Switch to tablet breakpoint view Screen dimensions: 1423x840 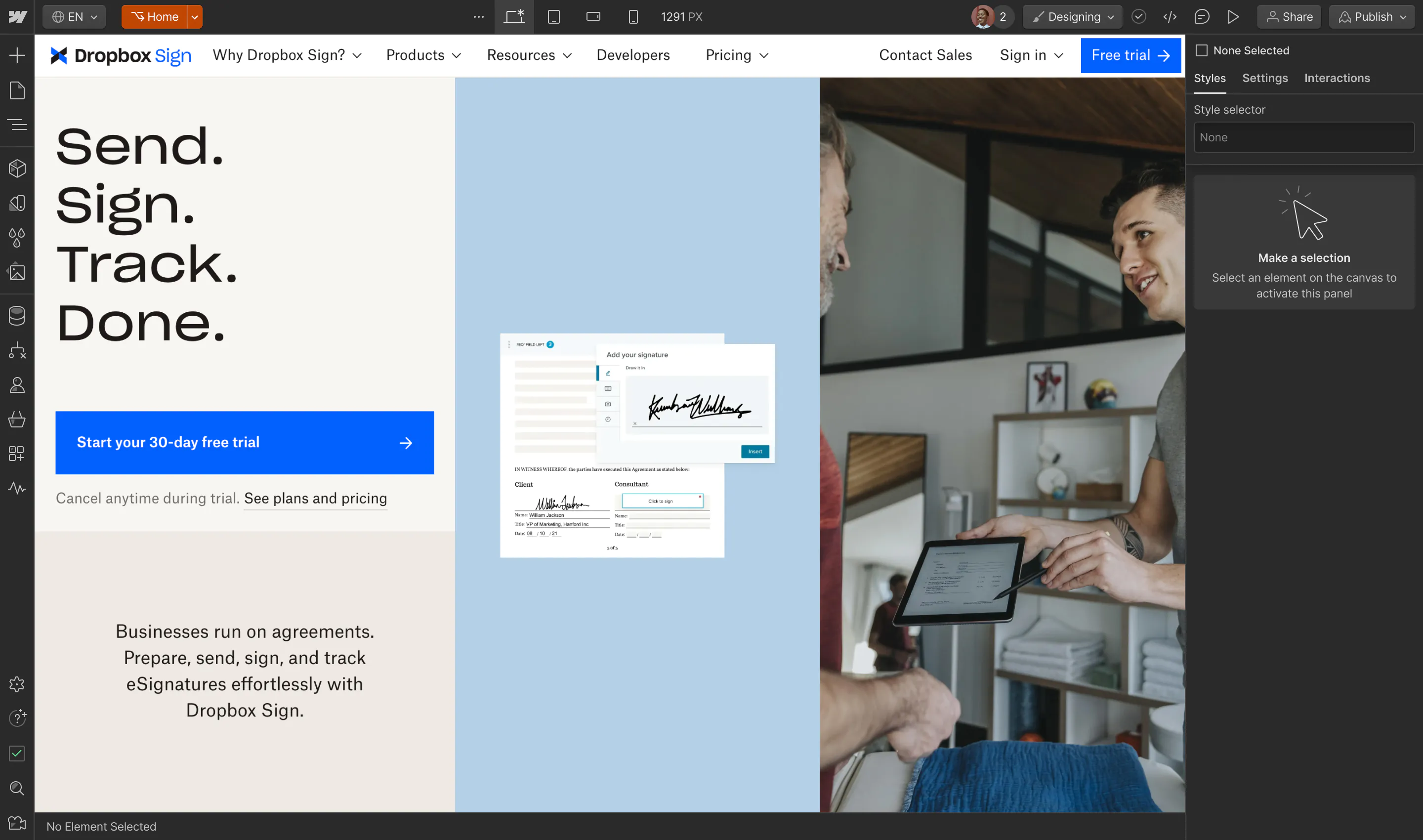click(x=553, y=17)
